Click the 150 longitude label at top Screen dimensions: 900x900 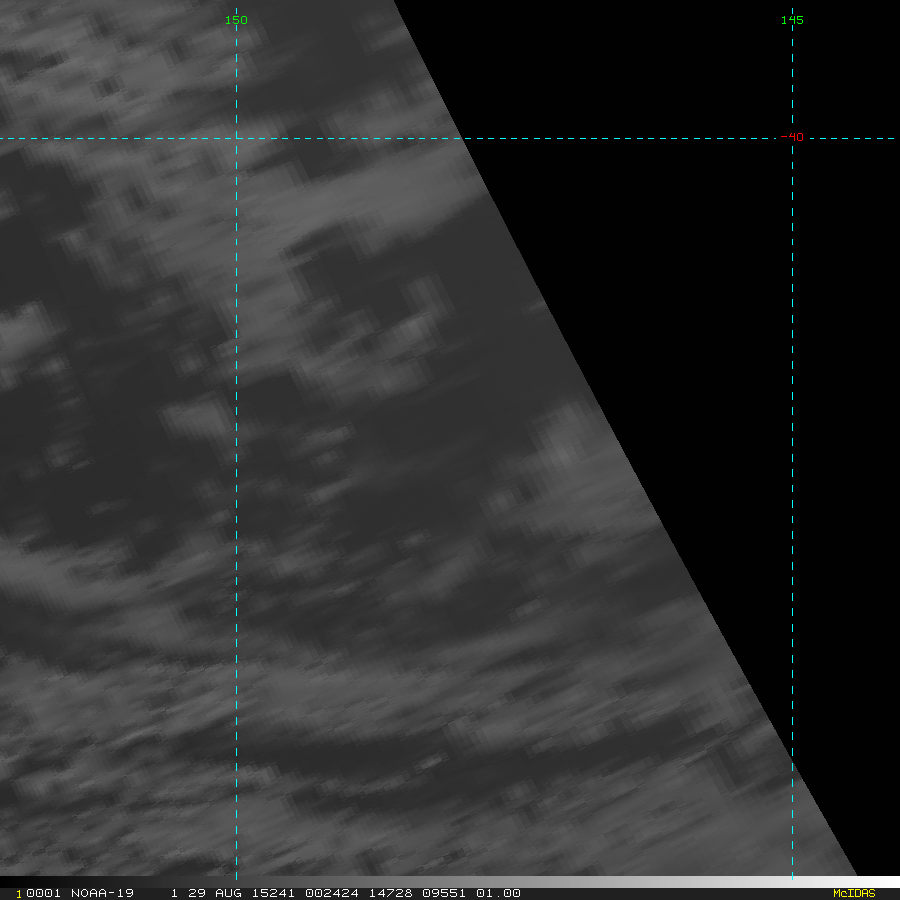coord(236,20)
